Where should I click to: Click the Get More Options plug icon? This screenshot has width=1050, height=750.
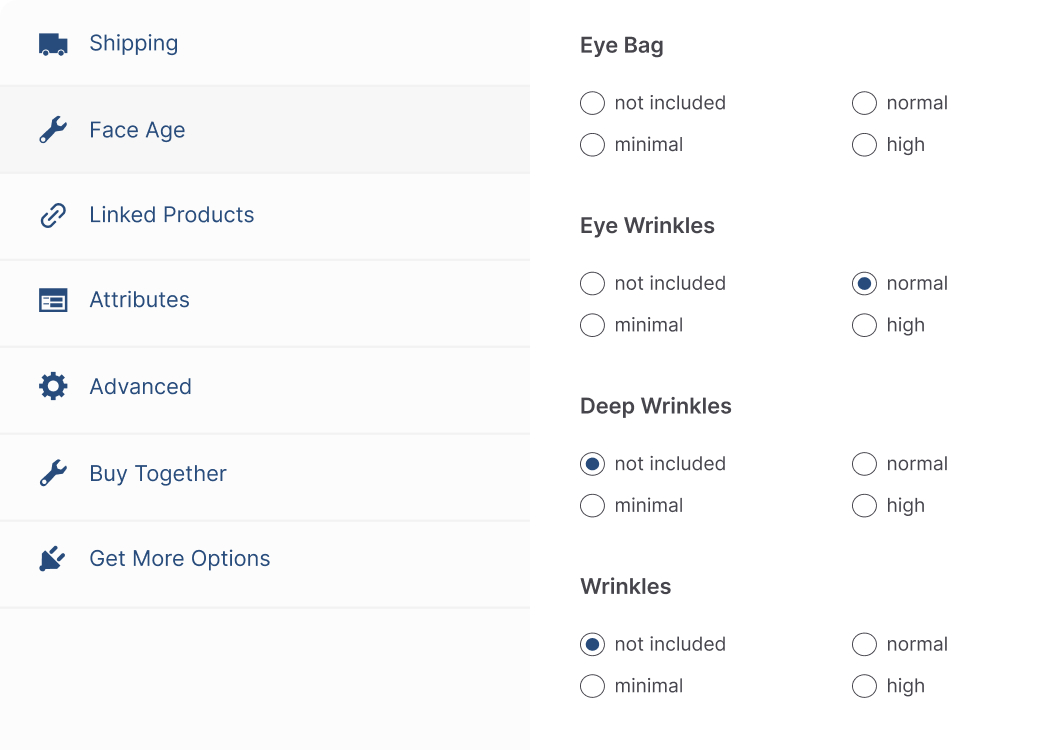(x=52, y=558)
